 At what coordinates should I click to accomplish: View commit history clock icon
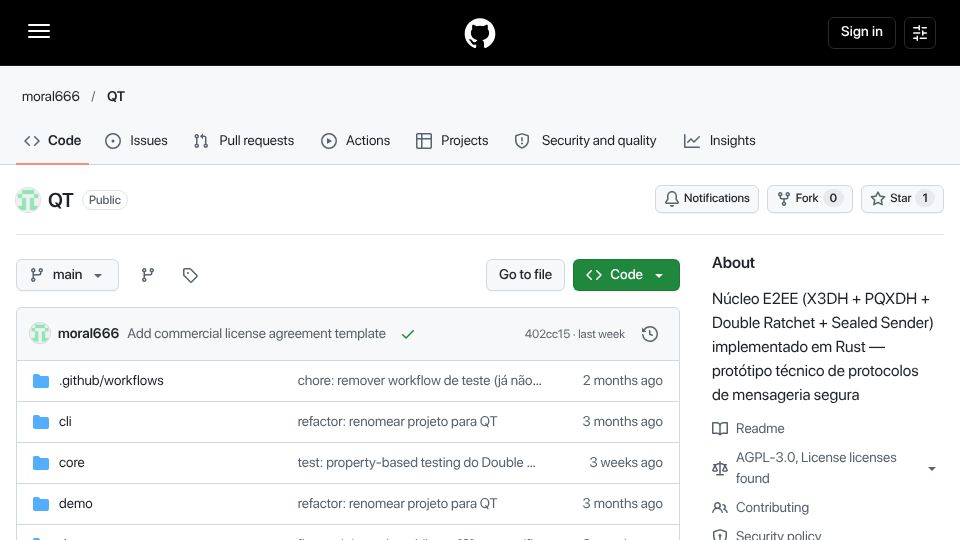(650, 334)
